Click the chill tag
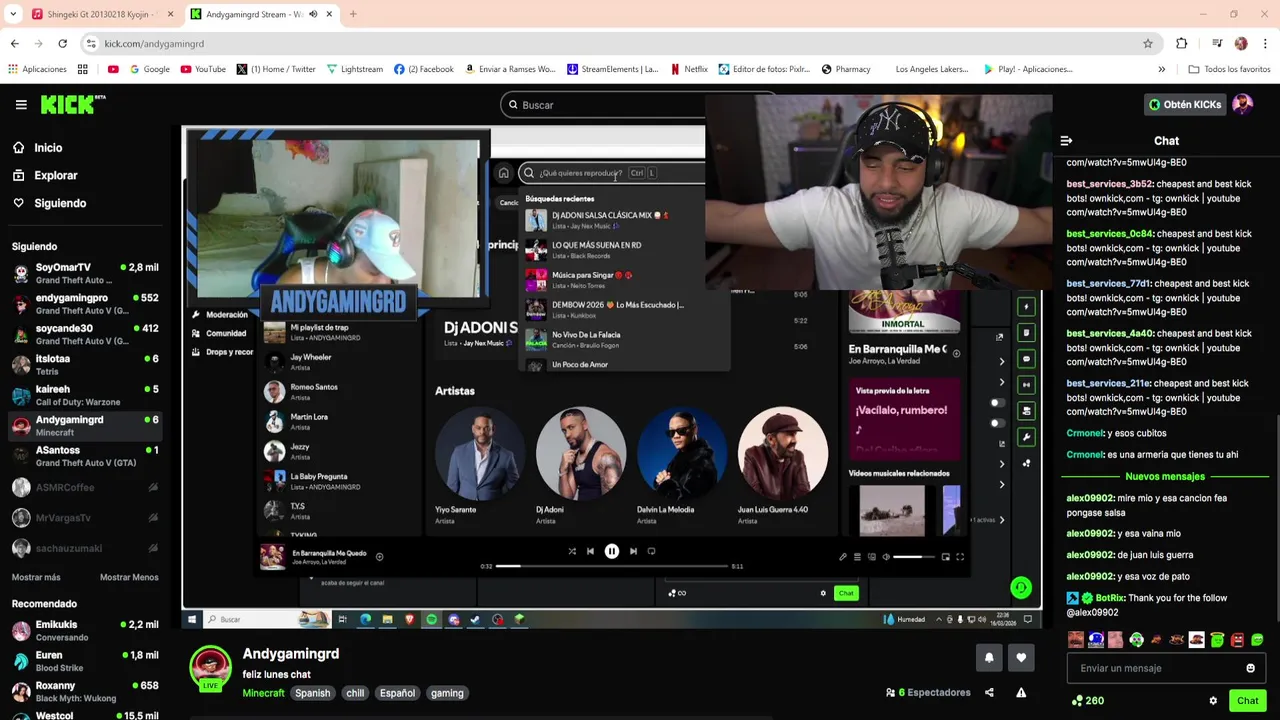This screenshot has height=720, width=1280. pyautogui.click(x=355, y=693)
